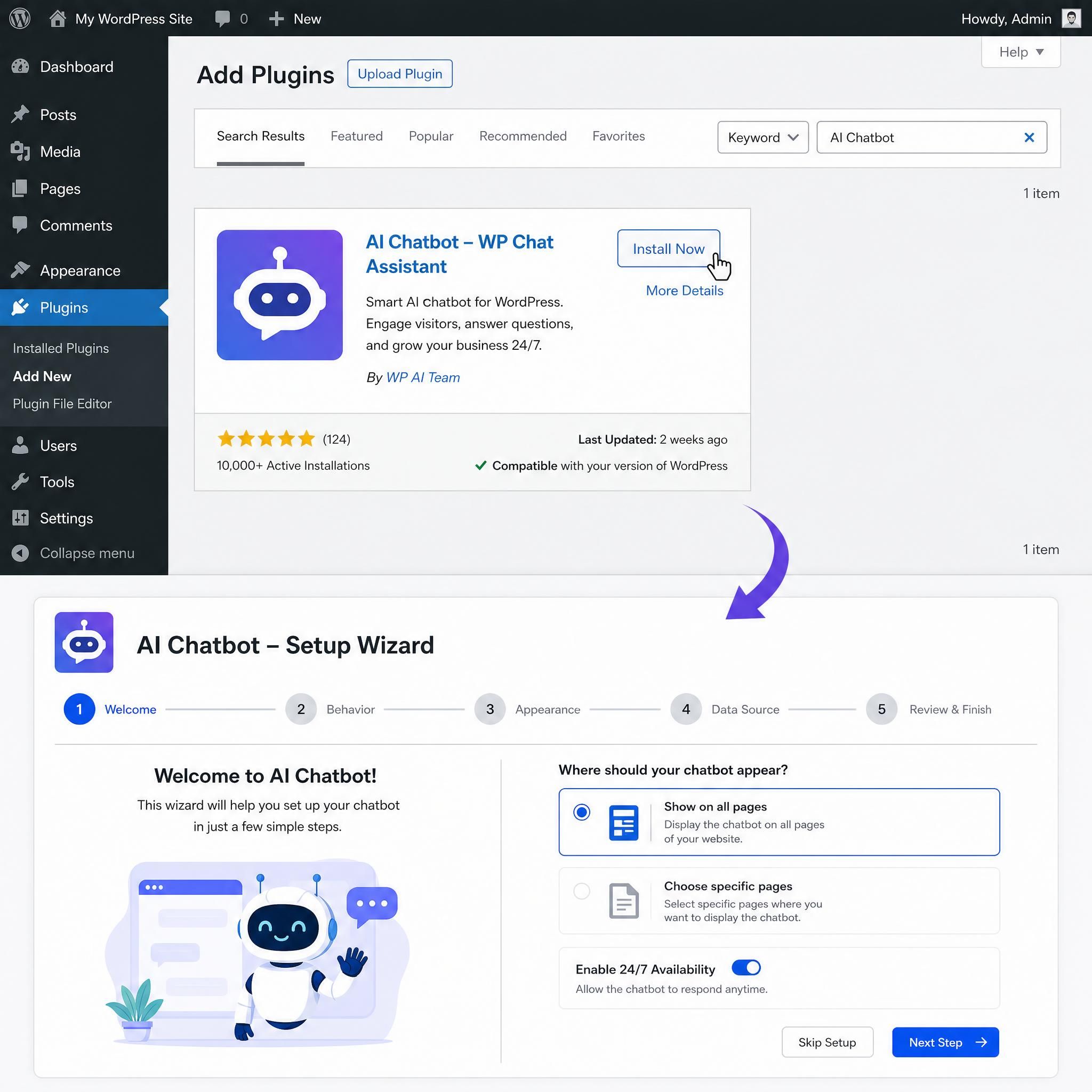Expand the Help dropdown panel
This screenshot has height=1092, width=1092.
[1021, 52]
